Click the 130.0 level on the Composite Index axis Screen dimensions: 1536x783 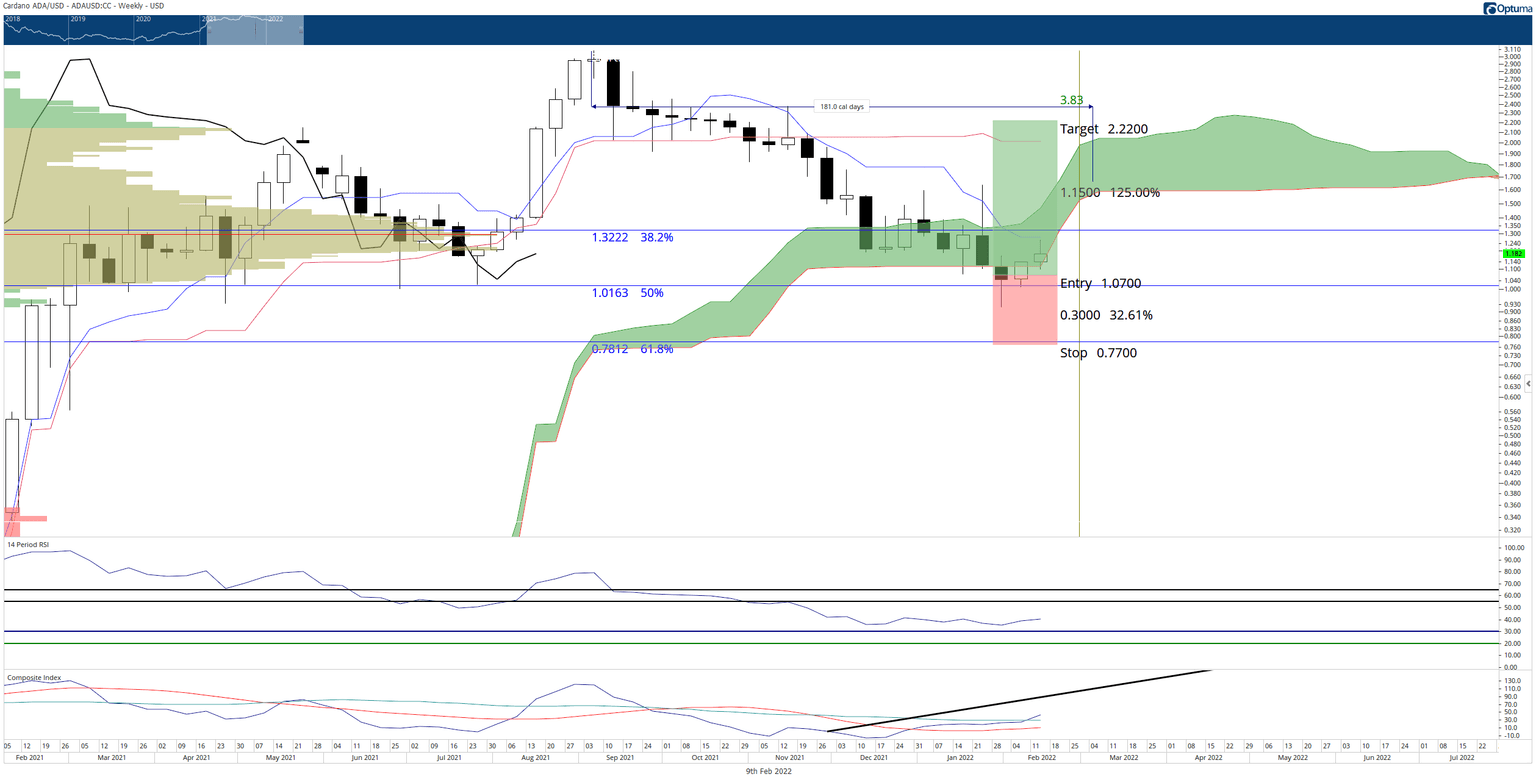coord(1512,680)
